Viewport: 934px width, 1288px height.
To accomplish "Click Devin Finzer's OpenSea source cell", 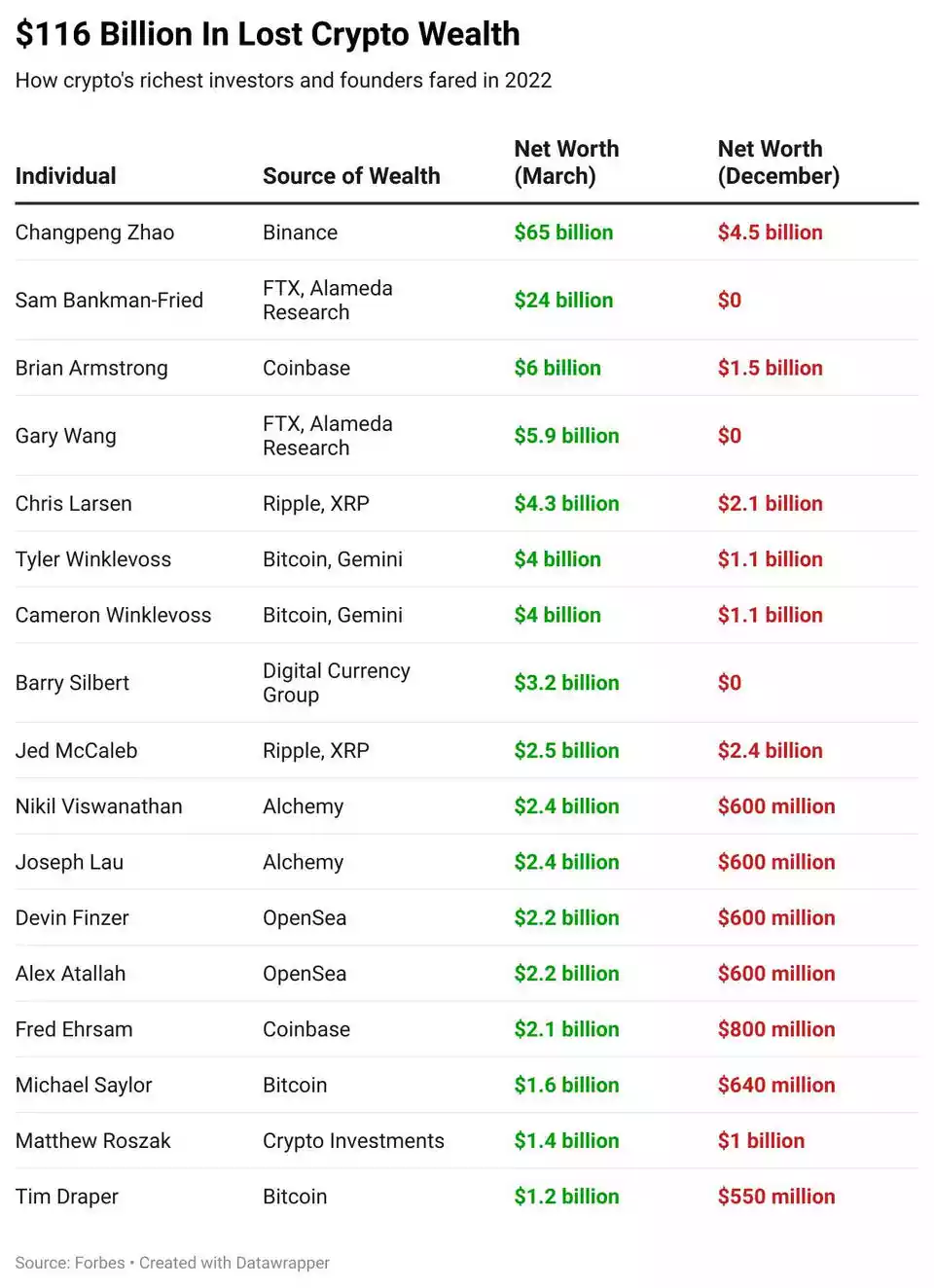I will click(305, 918).
